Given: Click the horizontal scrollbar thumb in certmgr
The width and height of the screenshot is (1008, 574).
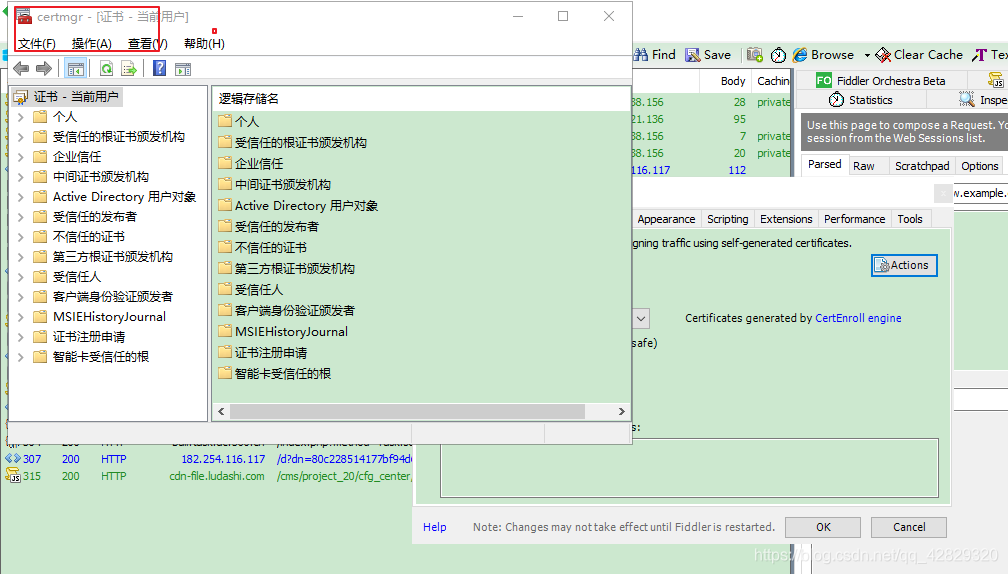Looking at the screenshot, I should tap(408, 411).
